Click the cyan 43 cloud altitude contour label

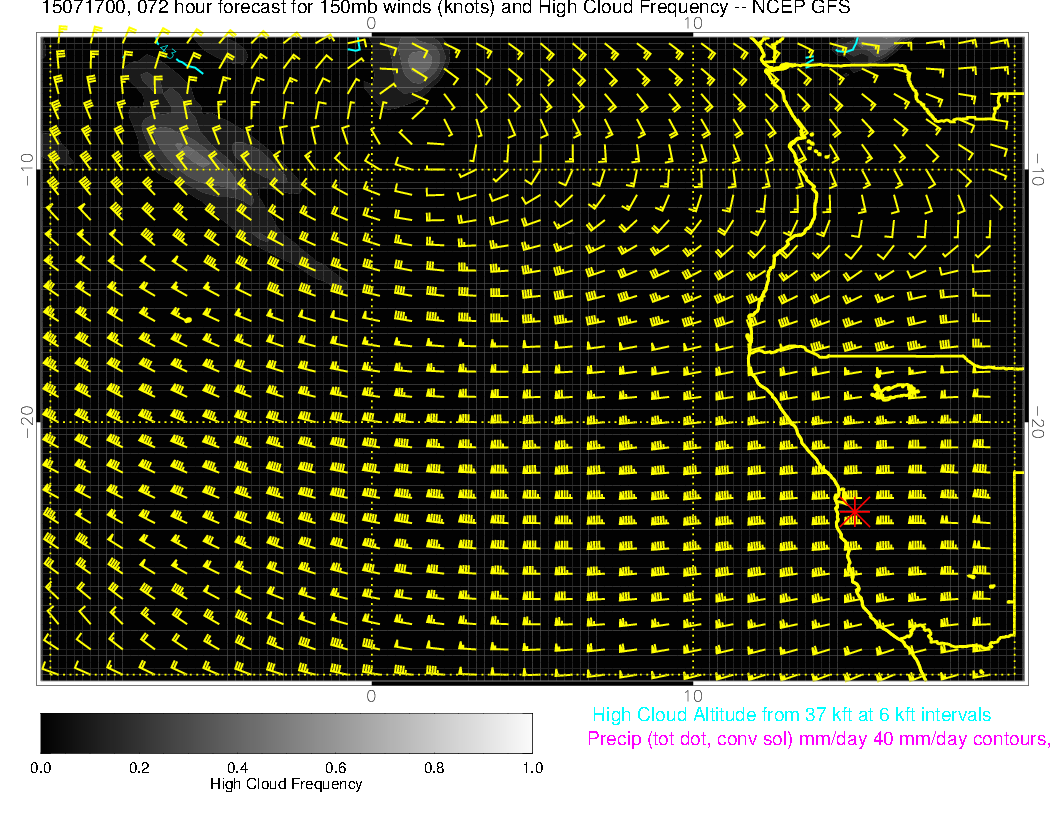(168, 52)
